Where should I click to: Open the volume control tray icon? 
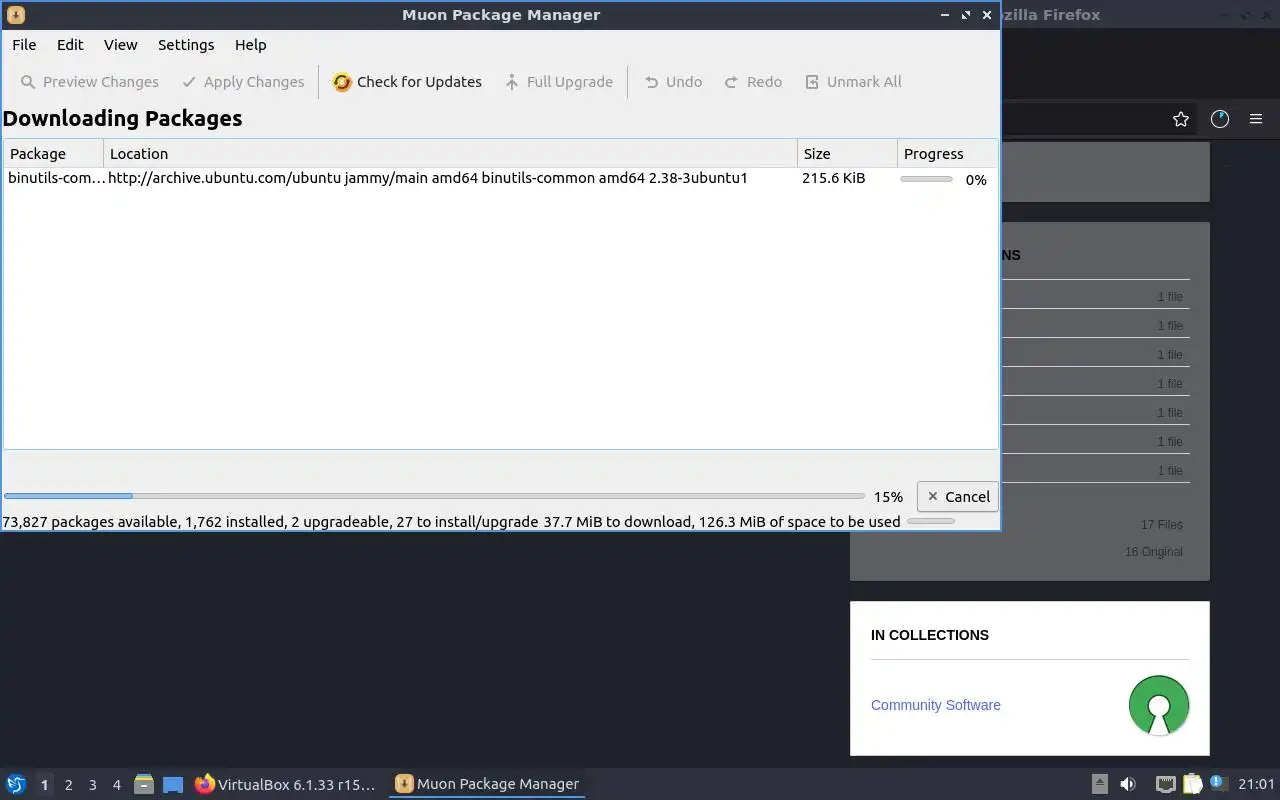coord(1128,784)
